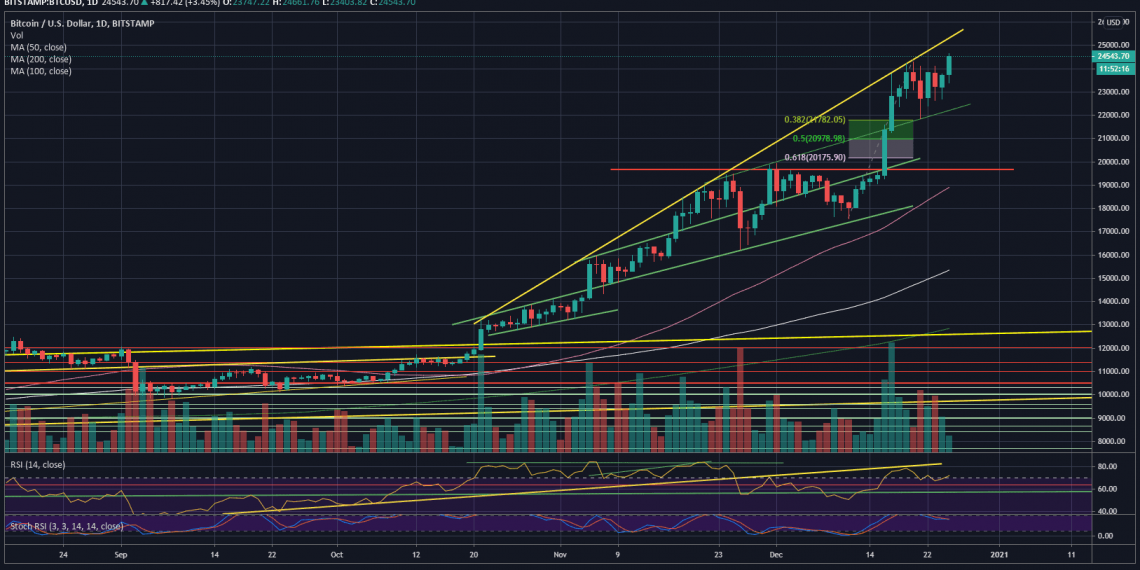
Task: Click the 2021 marker on time axis
Action: pyautogui.click(x=998, y=553)
